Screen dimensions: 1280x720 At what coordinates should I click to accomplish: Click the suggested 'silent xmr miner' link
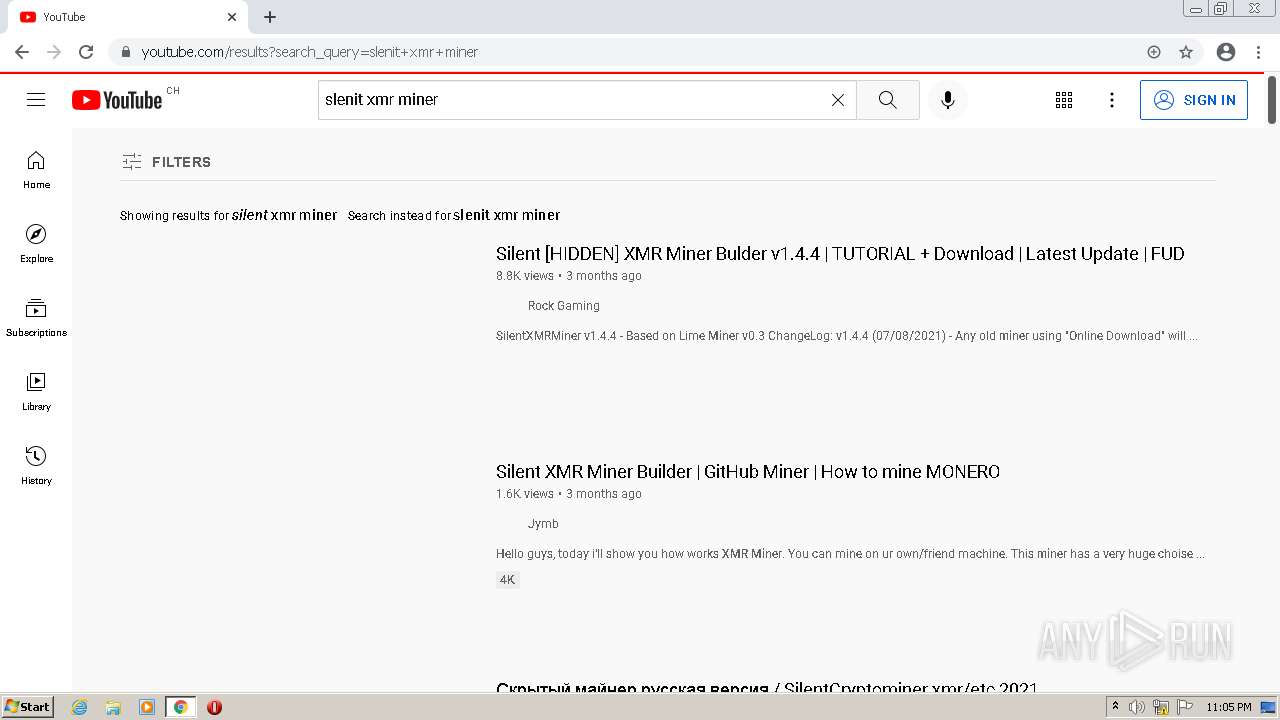coord(284,215)
